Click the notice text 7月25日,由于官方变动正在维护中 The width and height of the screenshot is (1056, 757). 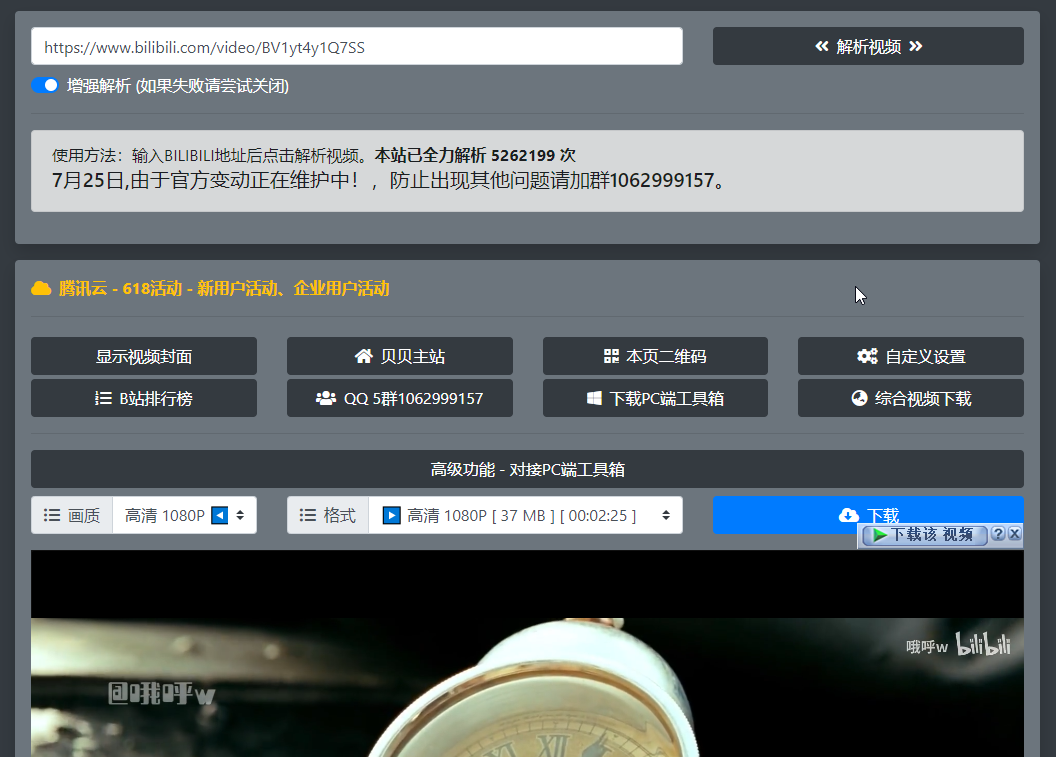205,180
